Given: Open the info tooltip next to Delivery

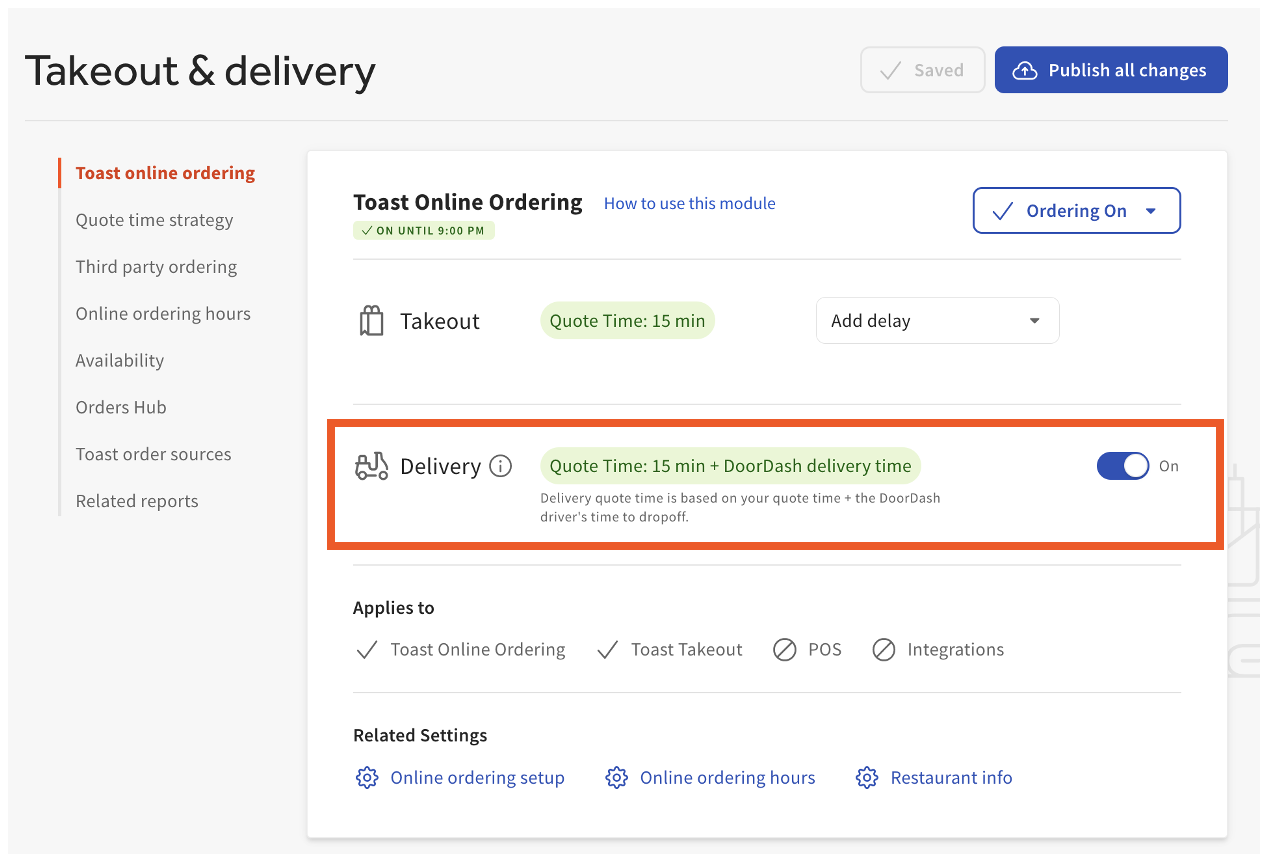Looking at the screenshot, I should (501, 465).
